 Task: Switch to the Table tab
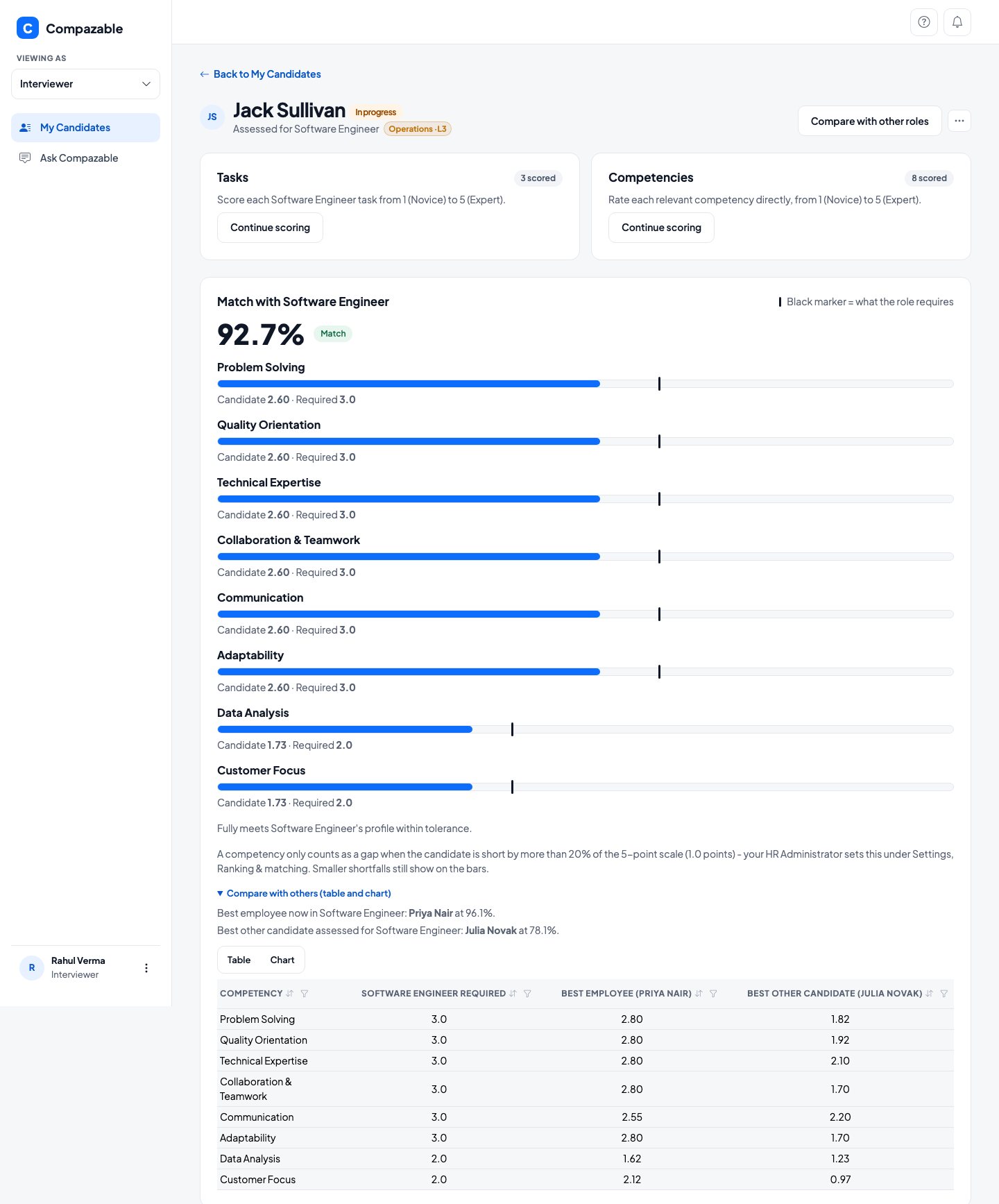[239, 960]
